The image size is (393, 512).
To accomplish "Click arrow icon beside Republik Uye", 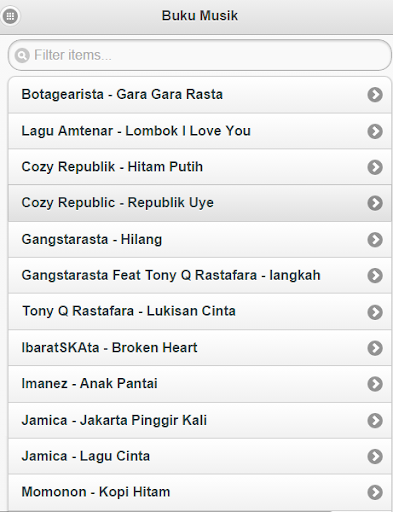I will pos(375,203).
